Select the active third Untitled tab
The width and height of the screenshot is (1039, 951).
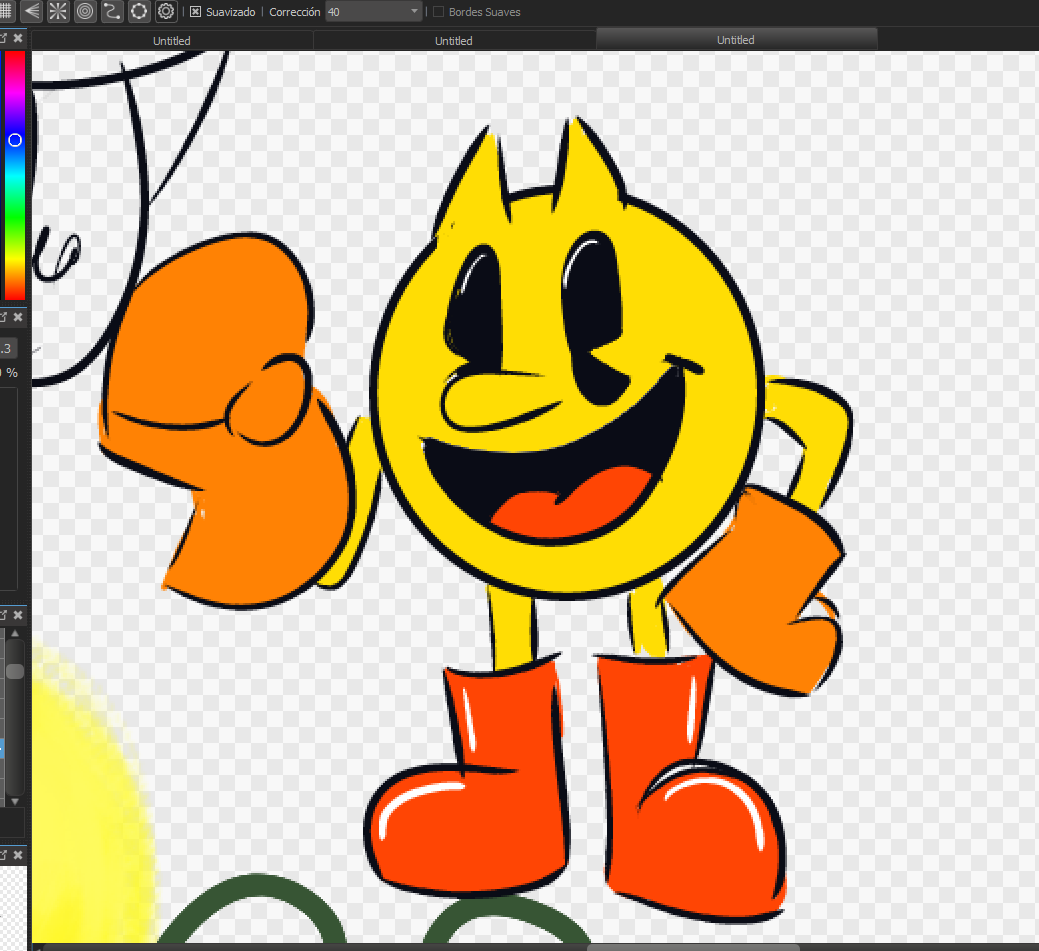click(x=736, y=40)
